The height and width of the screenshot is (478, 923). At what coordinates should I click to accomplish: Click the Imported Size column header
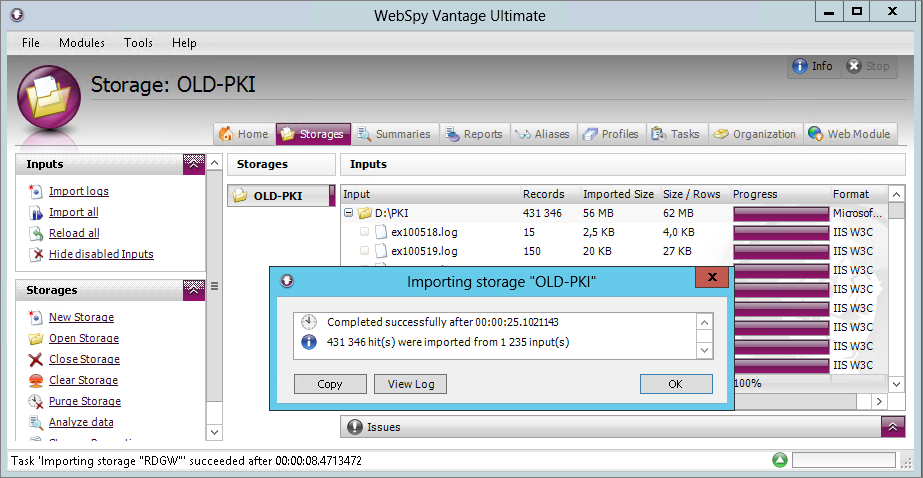(618, 194)
